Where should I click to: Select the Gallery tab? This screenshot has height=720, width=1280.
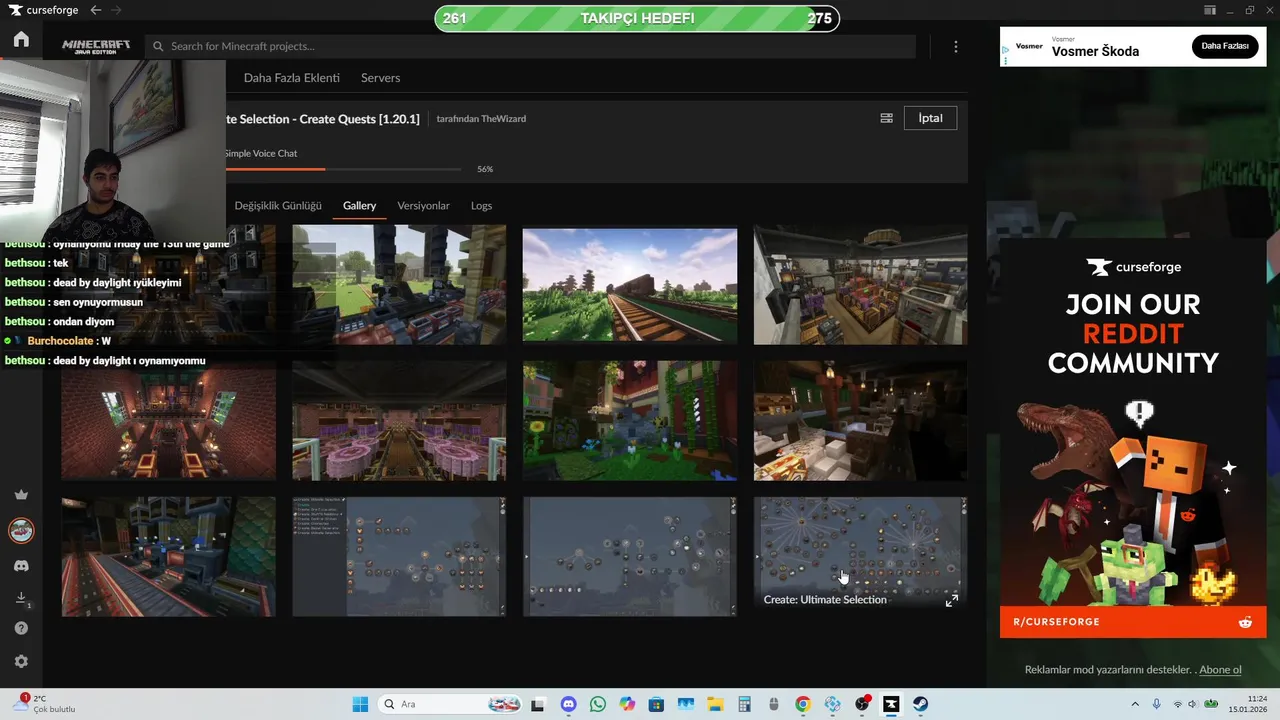359,205
